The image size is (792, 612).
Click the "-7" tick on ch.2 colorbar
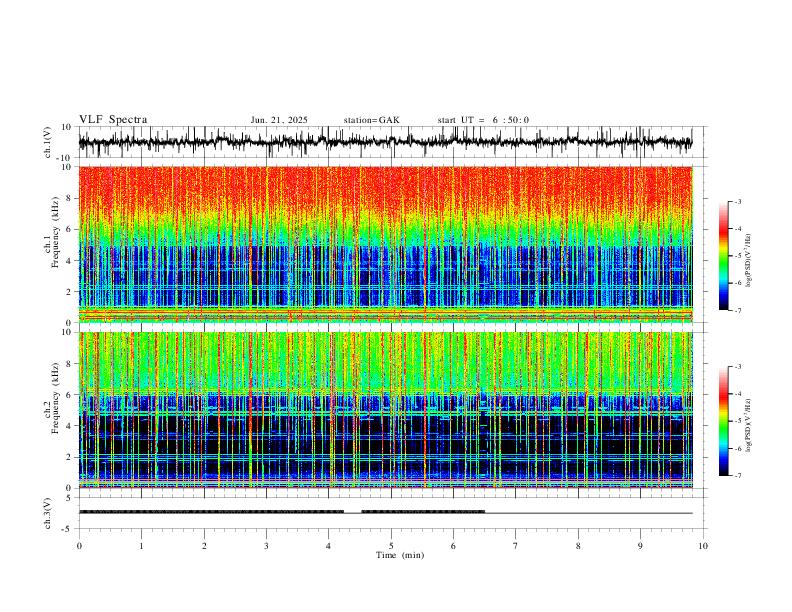738,476
